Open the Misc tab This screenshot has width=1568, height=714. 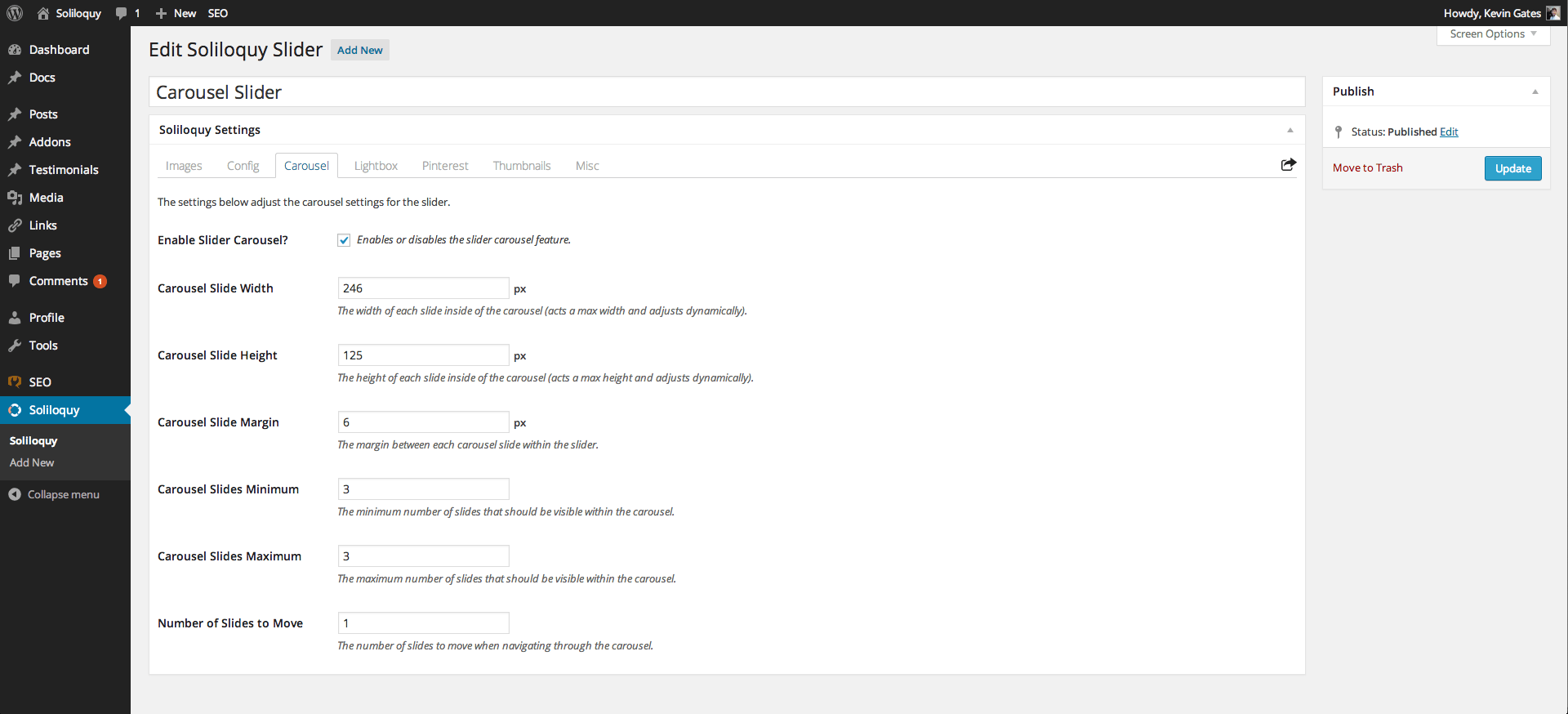pyautogui.click(x=587, y=166)
